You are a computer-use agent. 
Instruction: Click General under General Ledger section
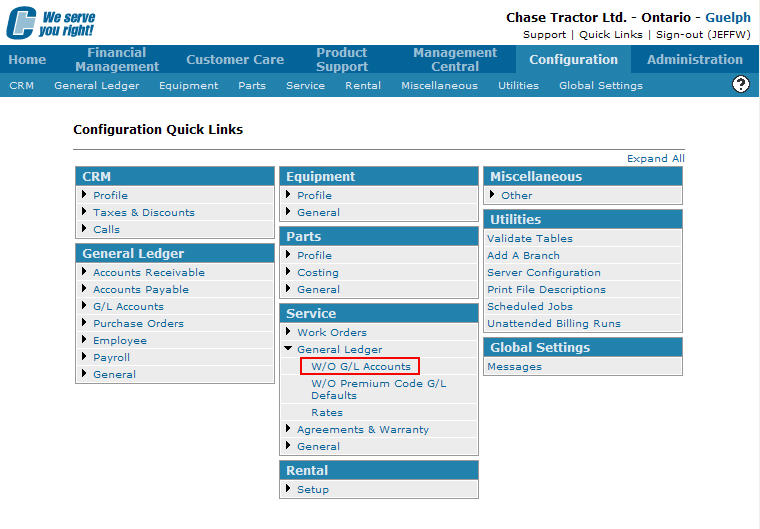coord(114,374)
